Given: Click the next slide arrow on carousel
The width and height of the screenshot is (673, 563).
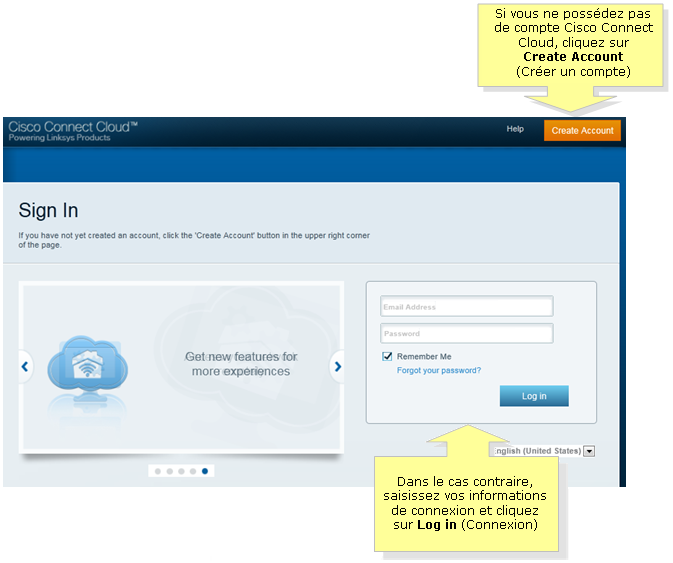Looking at the screenshot, I should point(338,367).
